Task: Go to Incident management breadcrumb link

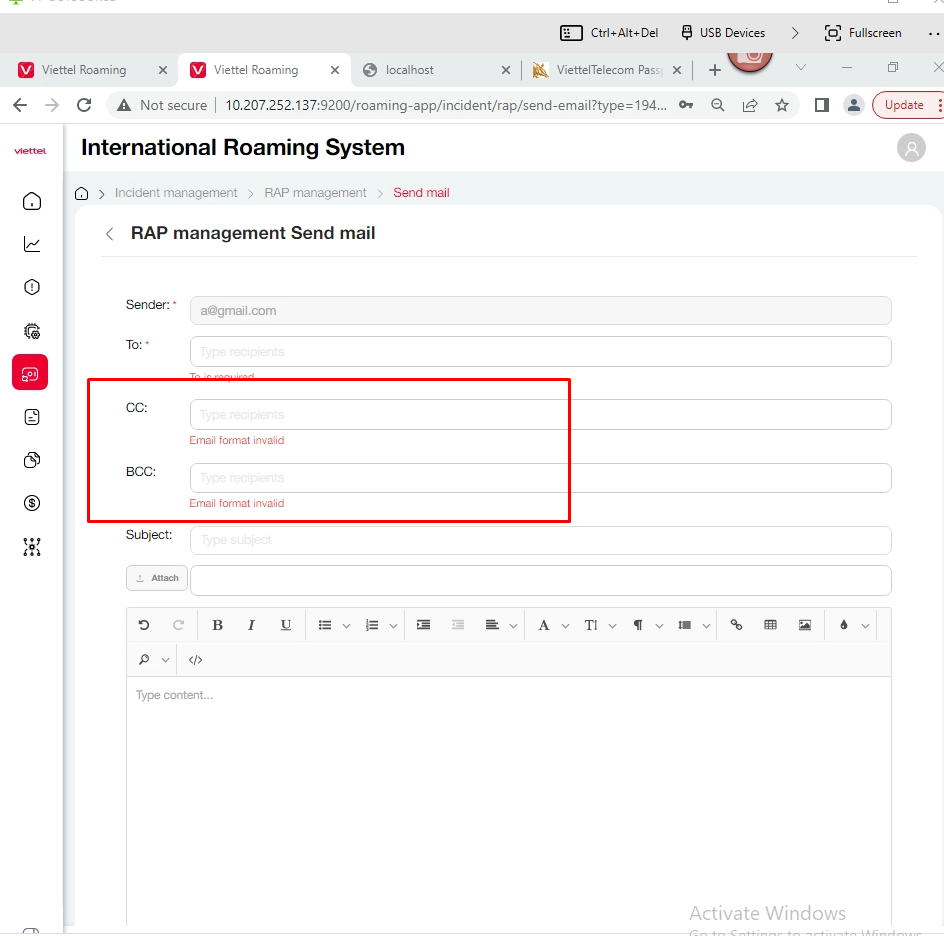Action: (176, 193)
